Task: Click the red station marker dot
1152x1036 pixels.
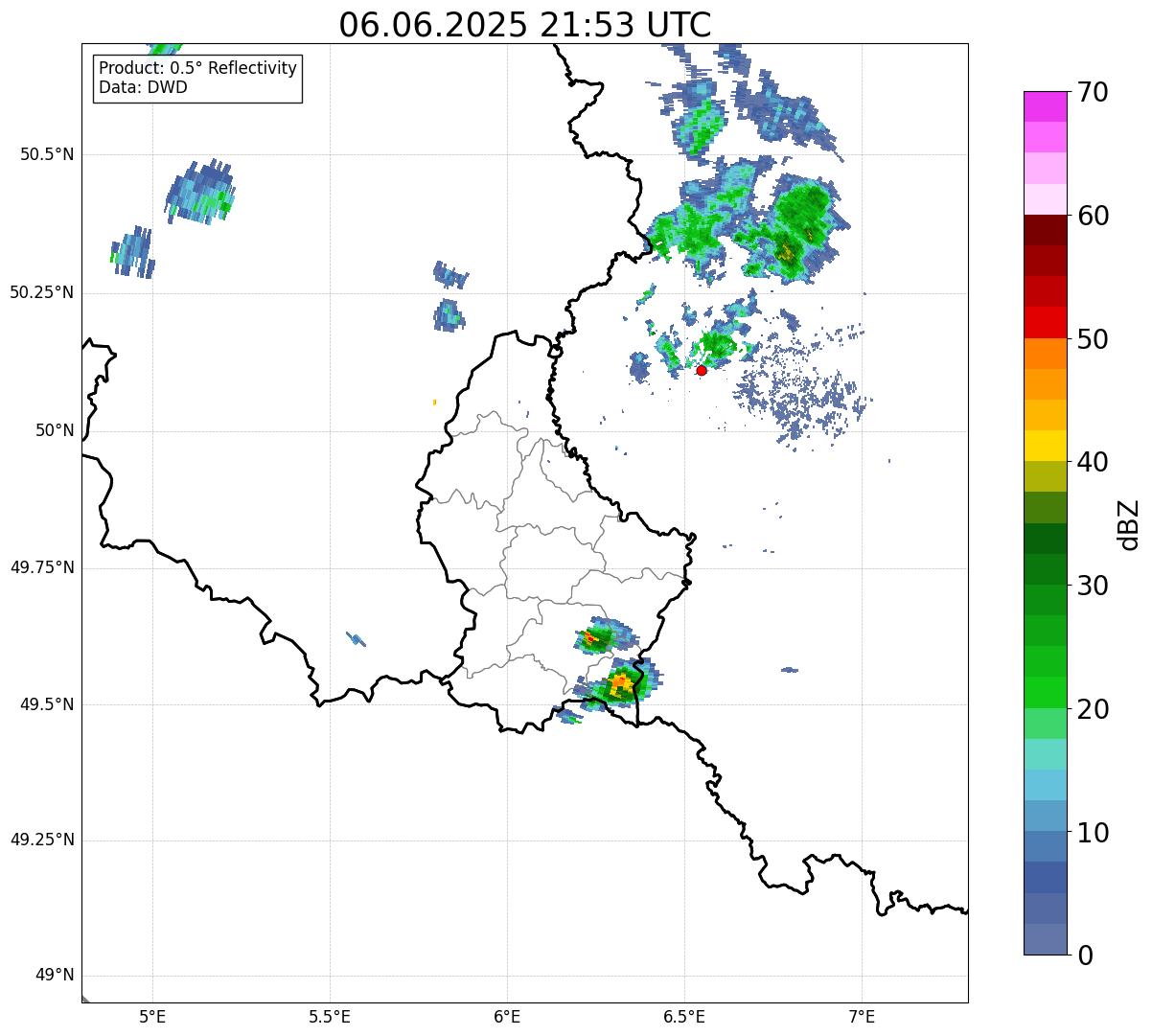Action: (x=702, y=370)
